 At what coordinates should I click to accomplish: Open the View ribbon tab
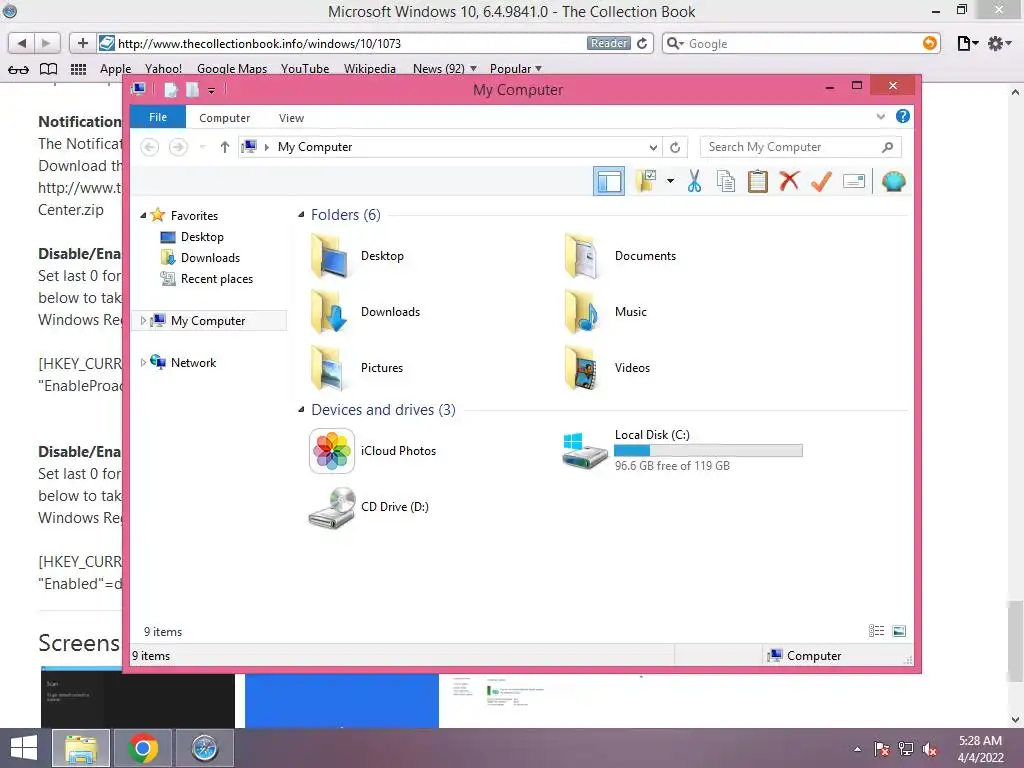click(291, 118)
